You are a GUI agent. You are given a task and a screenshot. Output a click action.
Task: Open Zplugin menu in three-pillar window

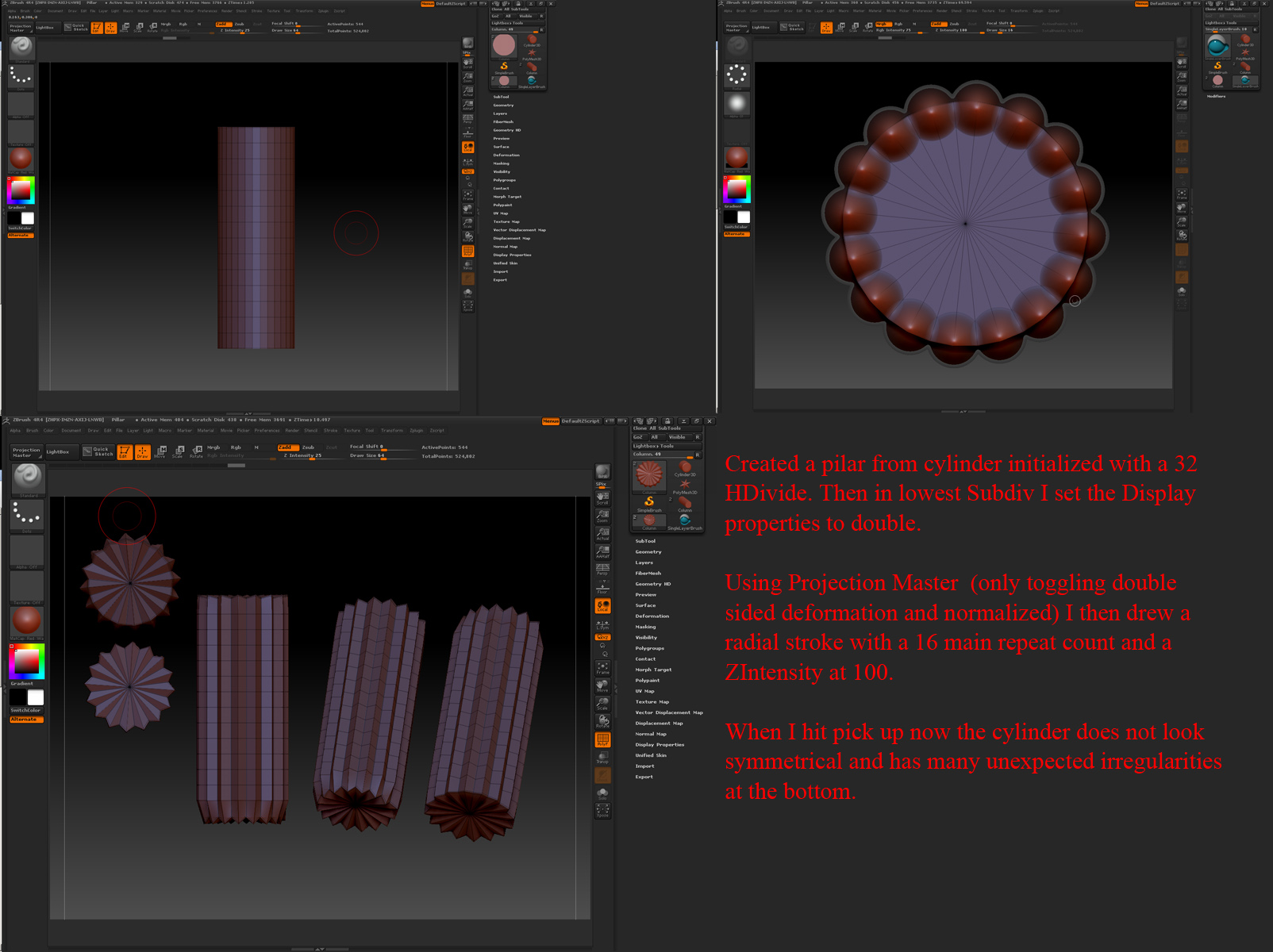(417, 431)
